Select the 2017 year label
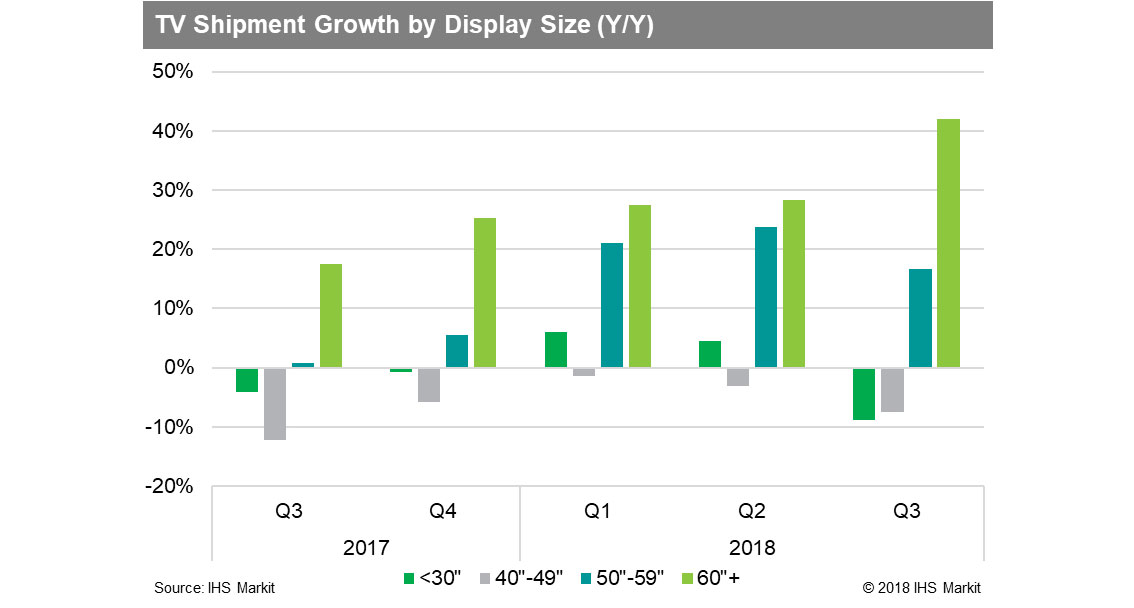This screenshot has width=1134, height=608. 366,548
